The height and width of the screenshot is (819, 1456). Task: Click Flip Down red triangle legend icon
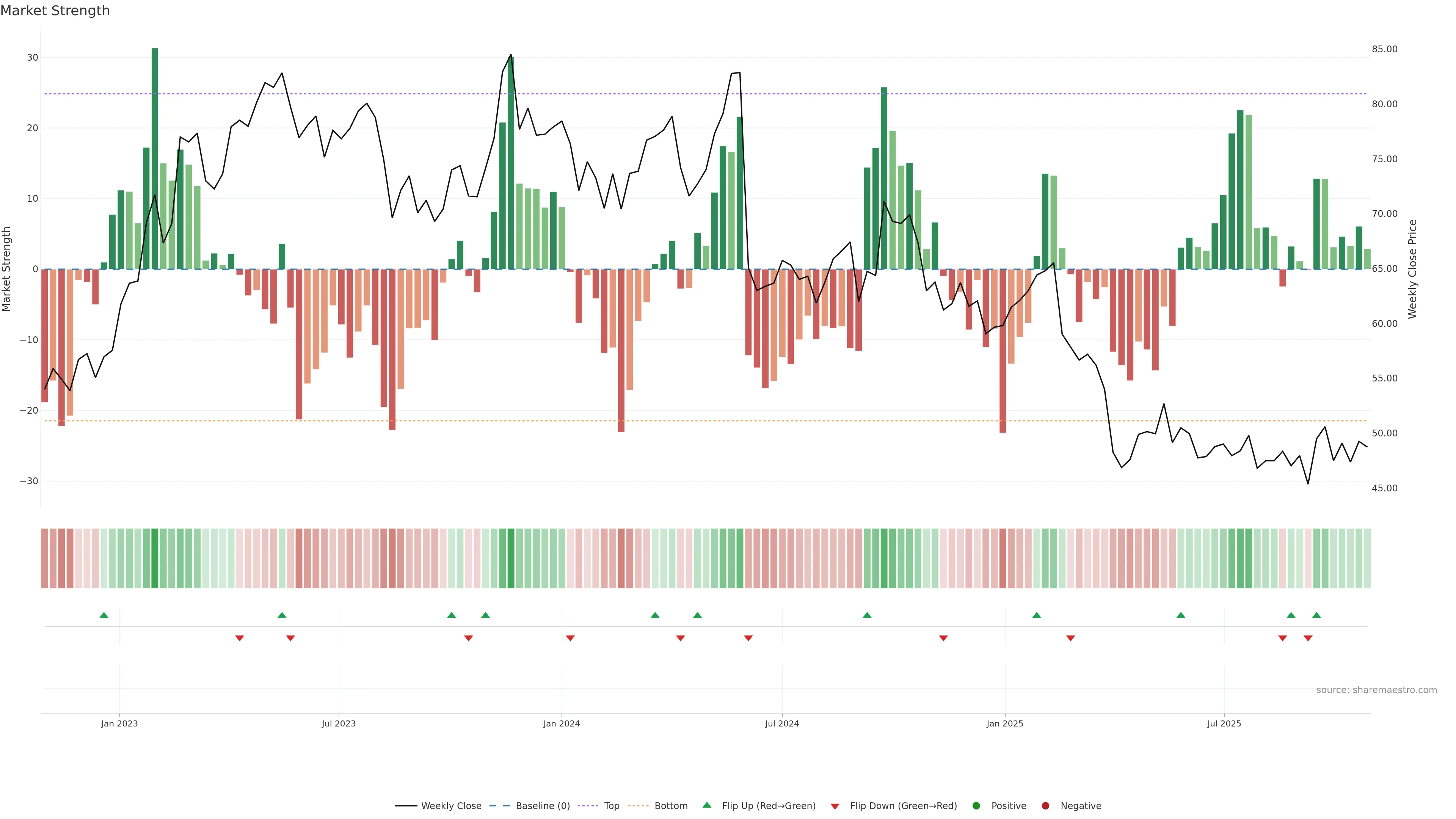835,806
